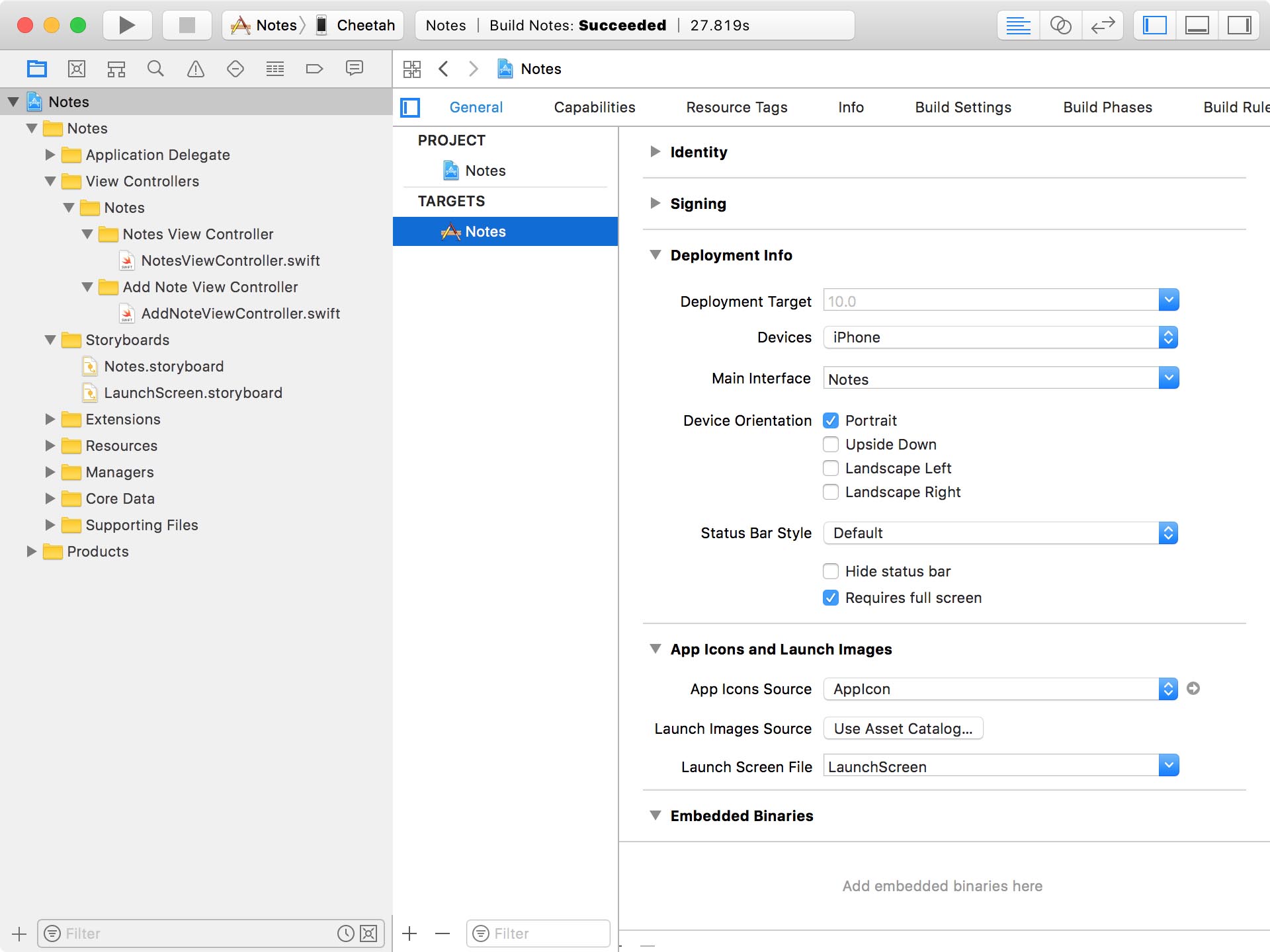Click the Run button to build the app
The image size is (1270, 952).
pyautogui.click(x=127, y=25)
